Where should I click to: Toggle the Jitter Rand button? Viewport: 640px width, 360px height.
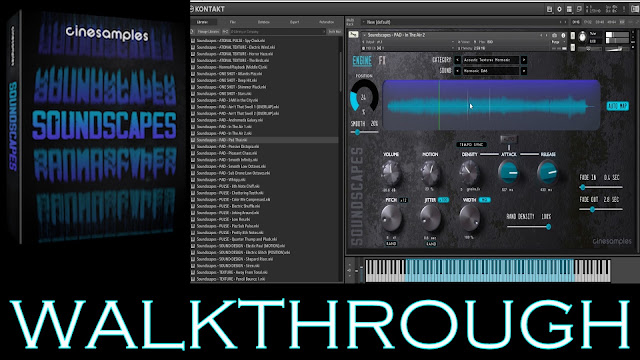(431, 244)
